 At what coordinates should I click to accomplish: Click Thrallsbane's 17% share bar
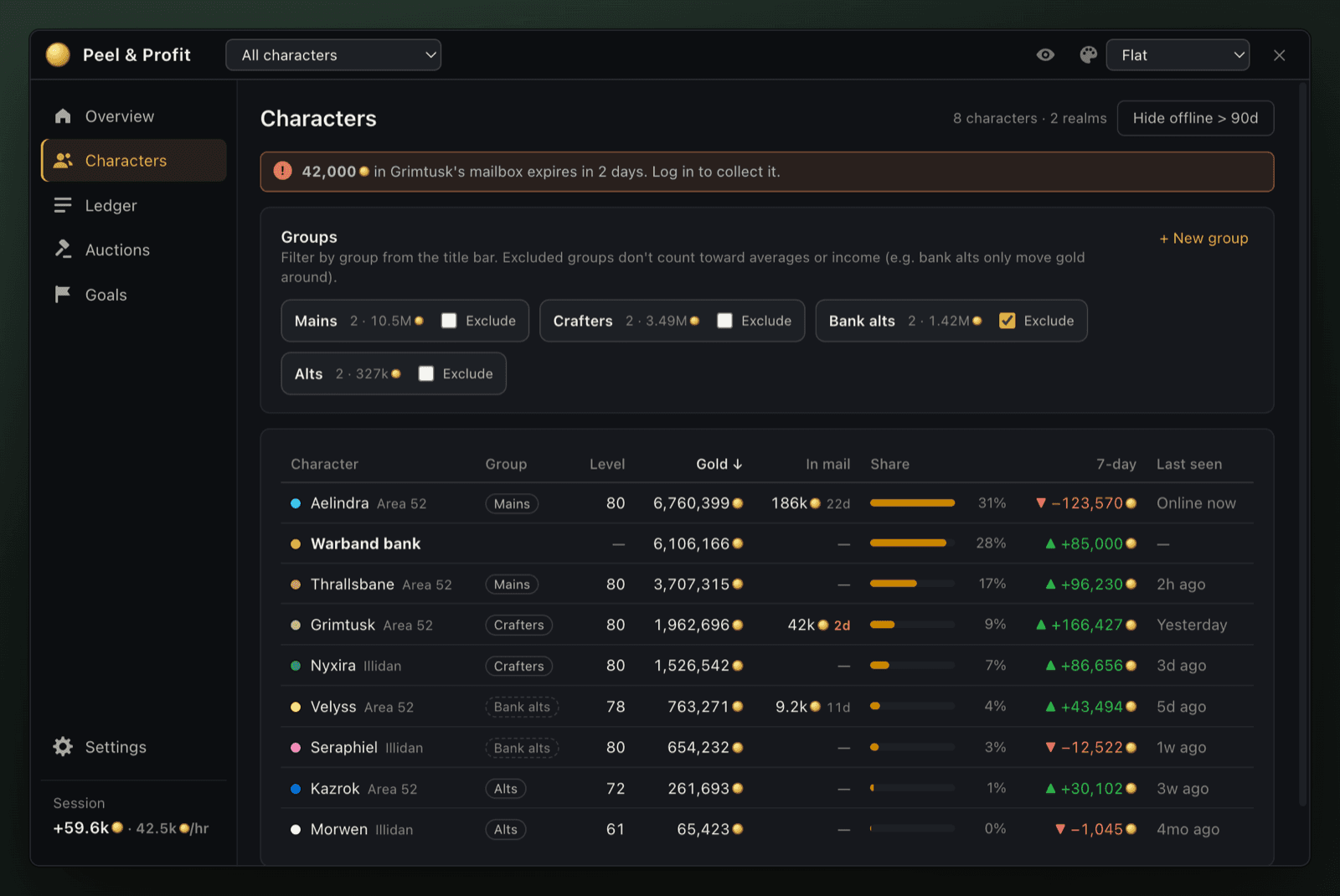point(912,584)
